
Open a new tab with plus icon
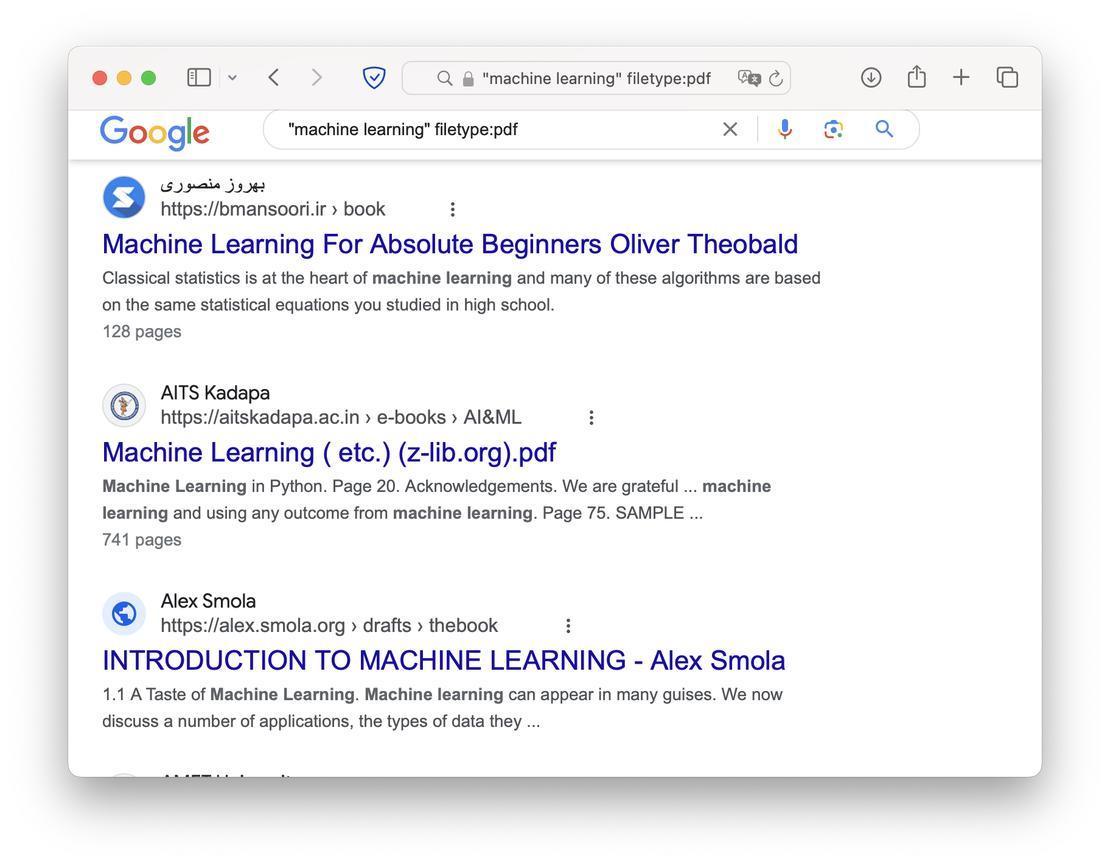pos(961,77)
